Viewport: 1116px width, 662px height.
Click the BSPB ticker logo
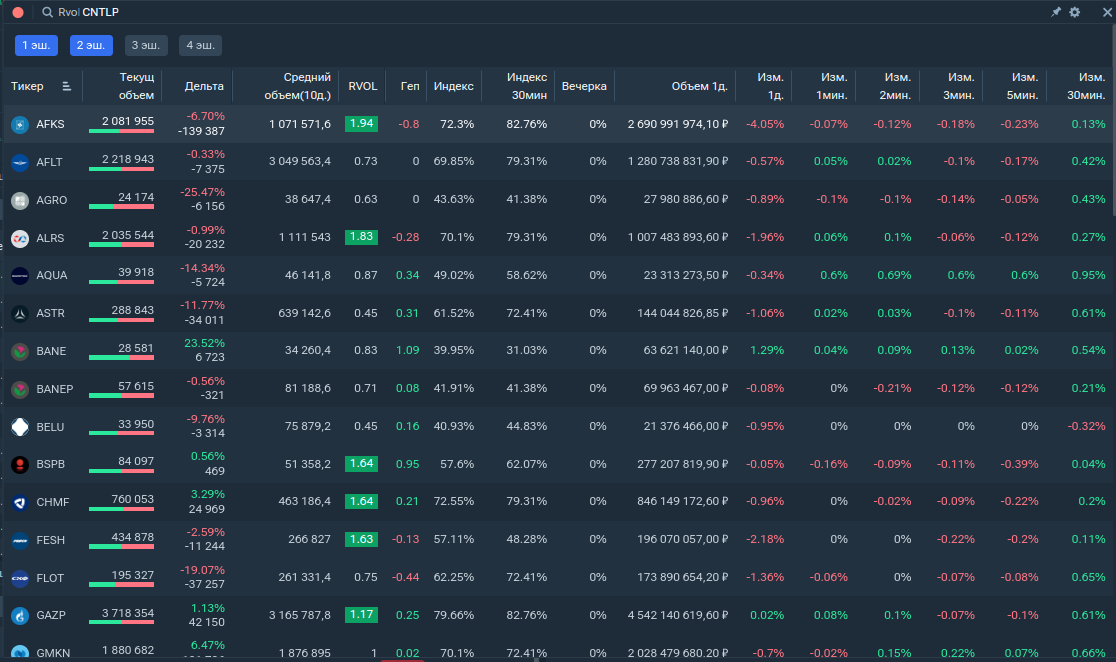coord(18,465)
